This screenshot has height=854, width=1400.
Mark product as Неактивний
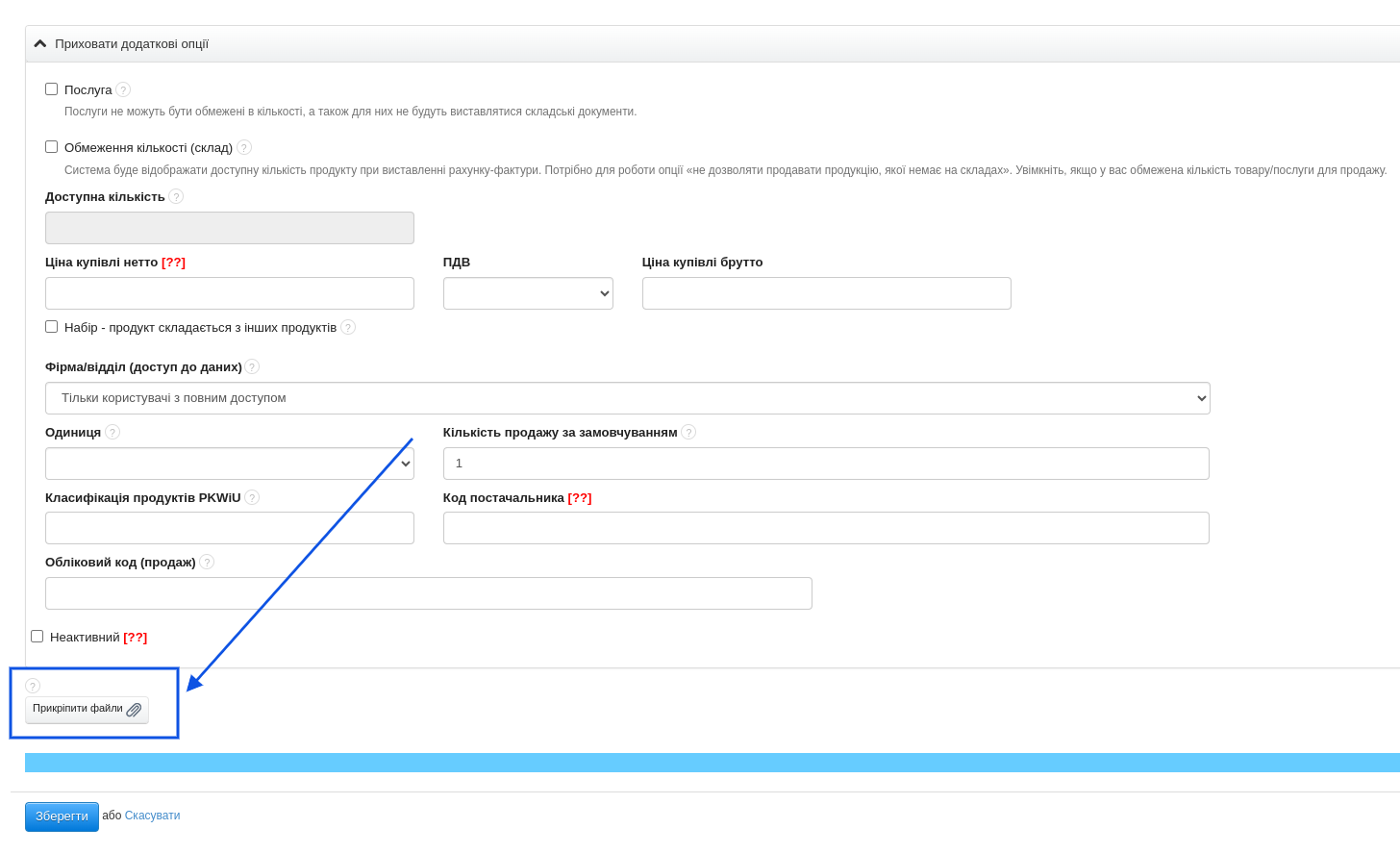click(37, 636)
